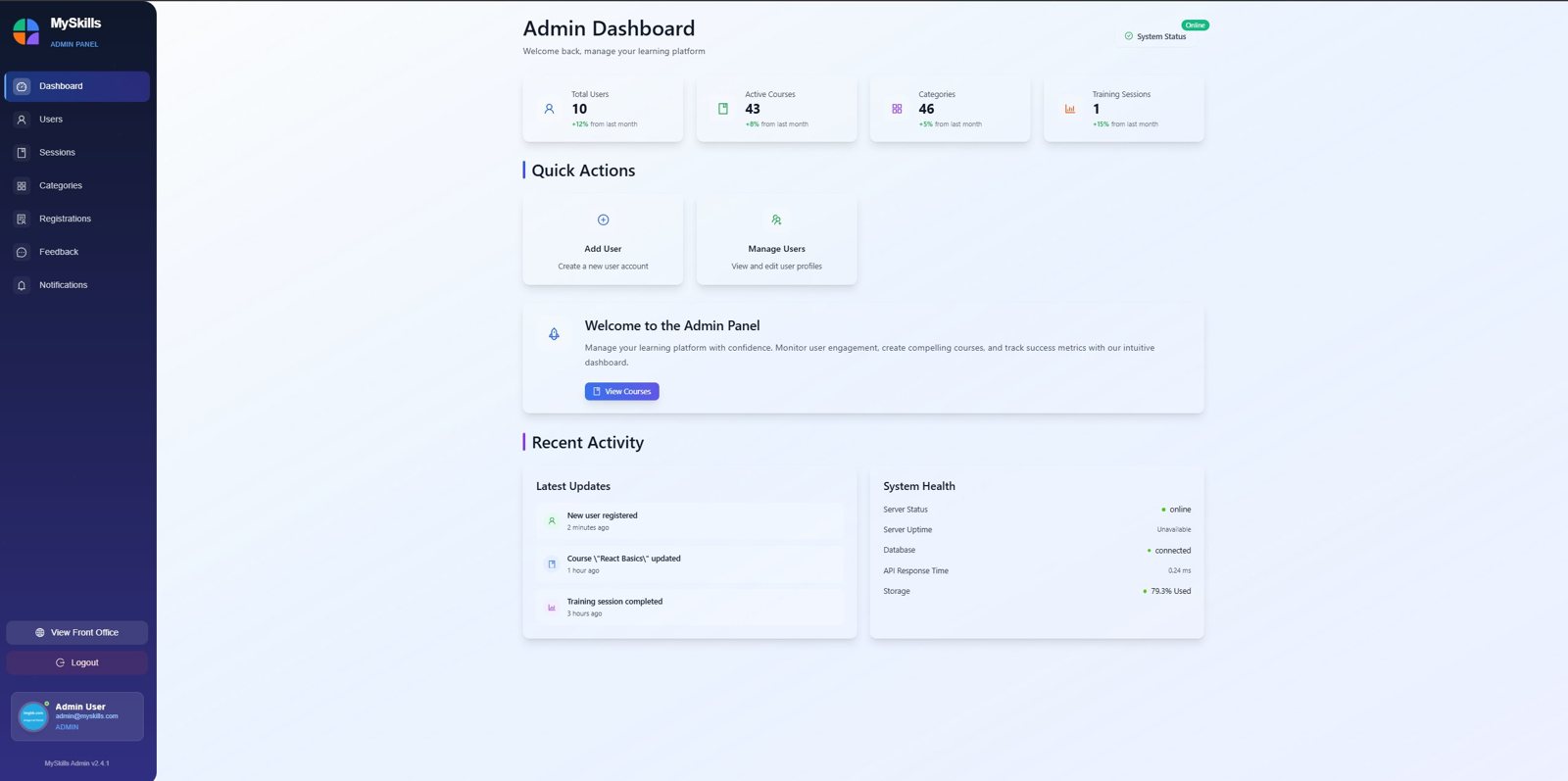The width and height of the screenshot is (1568, 781).
Task: Select the 'Training session completed' entry
Action: 690,608
